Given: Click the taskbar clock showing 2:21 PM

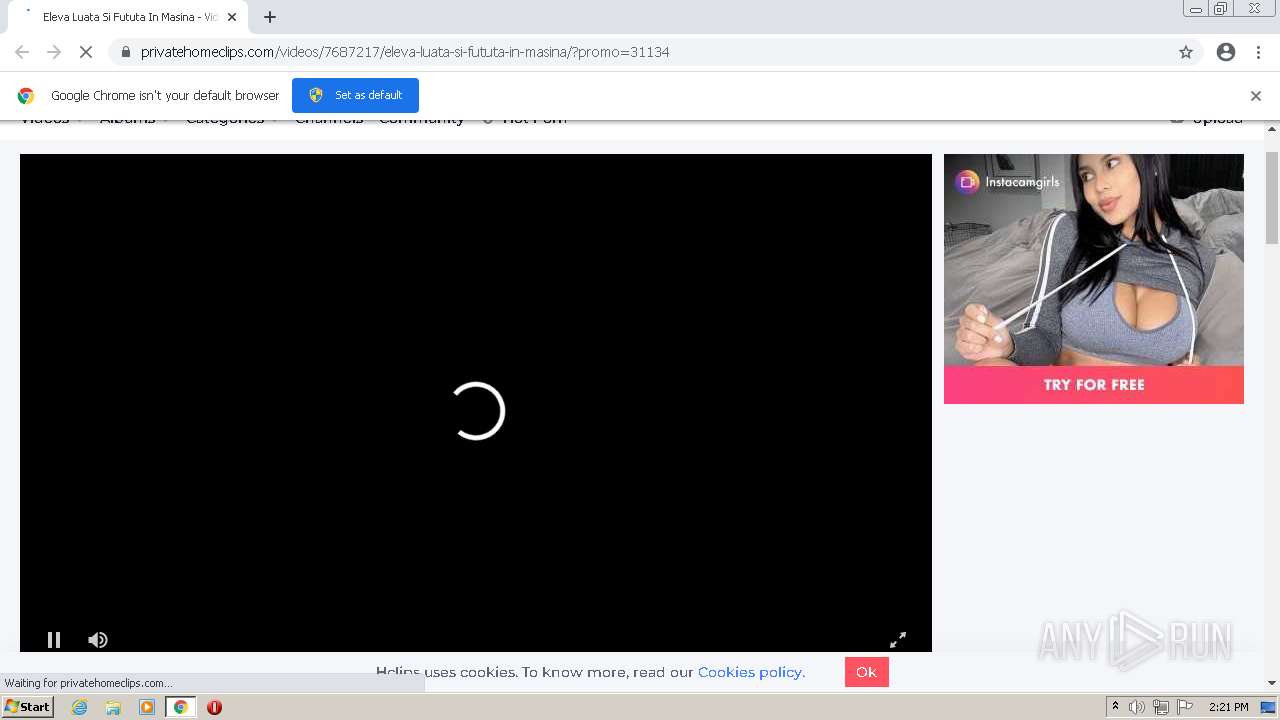Looking at the screenshot, I should click(x=1228, y=707).
